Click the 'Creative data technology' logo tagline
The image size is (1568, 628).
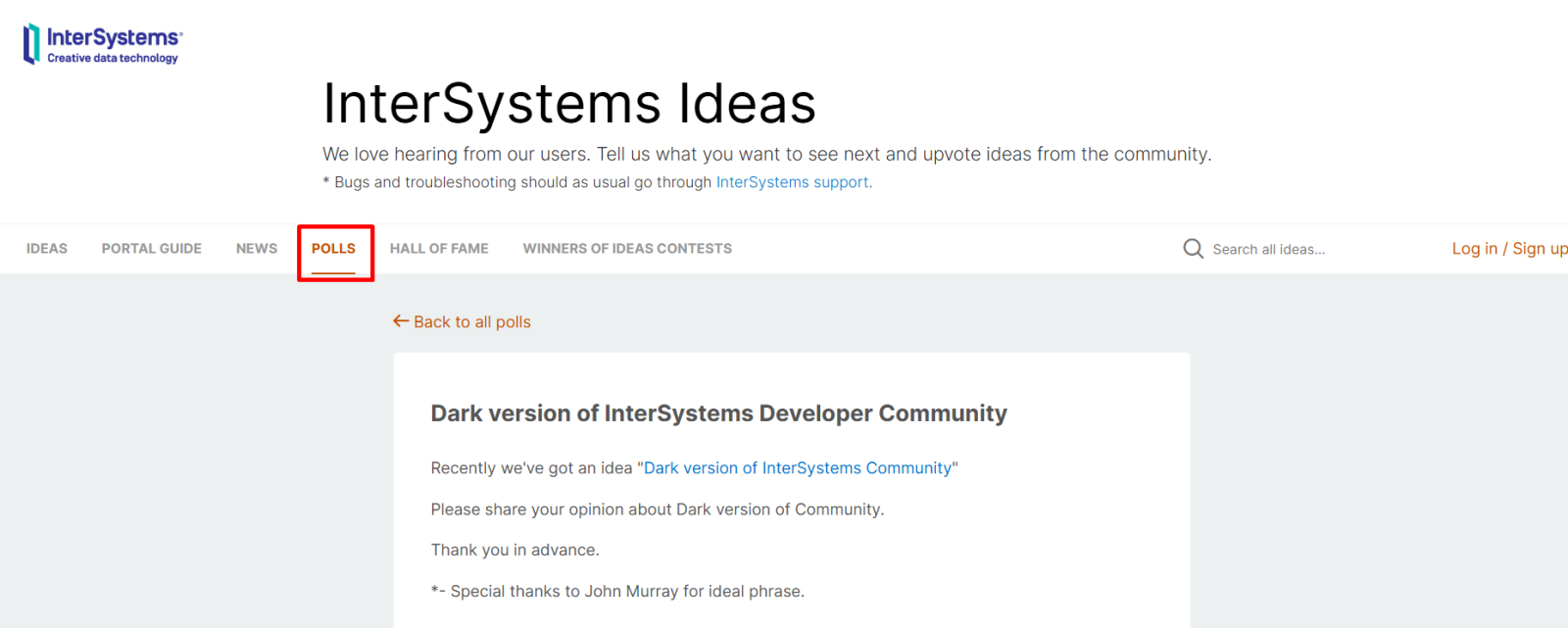coord(113,59)
